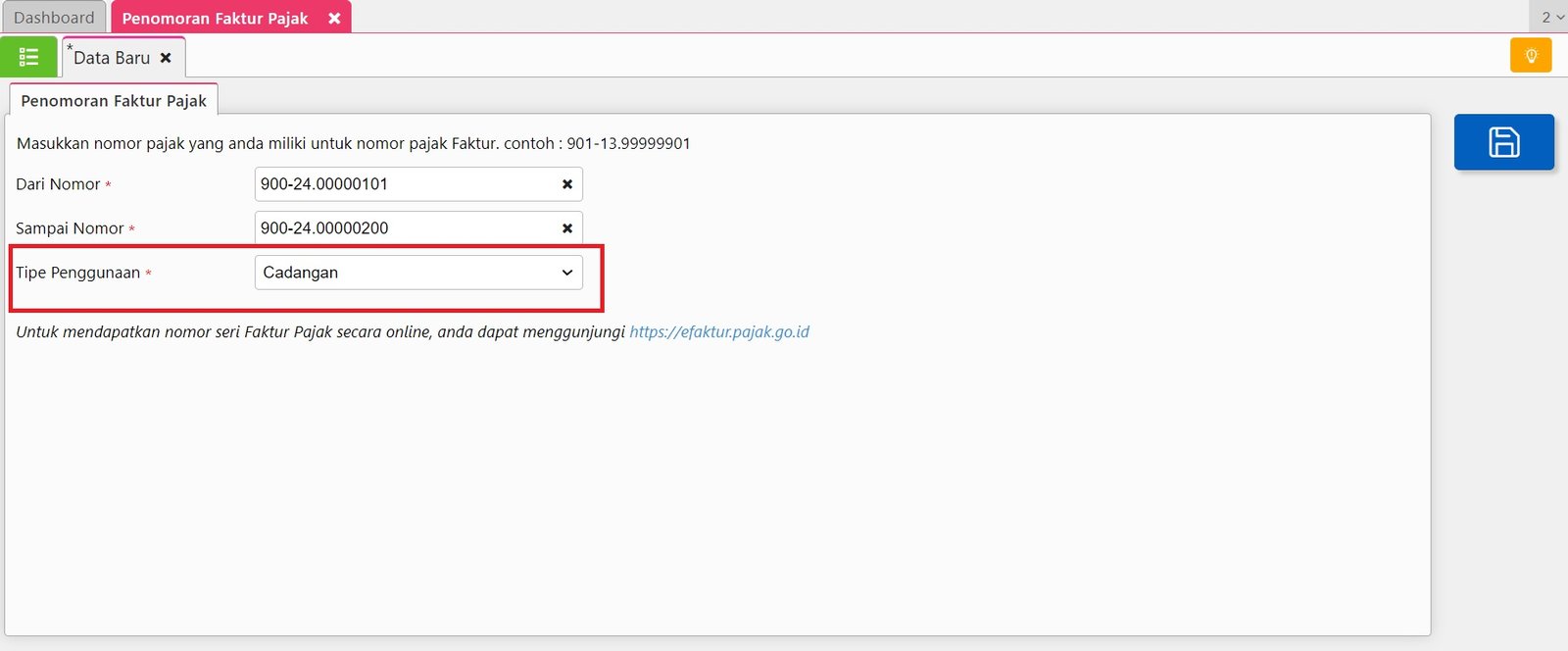This screenshot has width=1568, height=651.
Task: Click into the Dari Nomor text field
Action: pos(407,184)
